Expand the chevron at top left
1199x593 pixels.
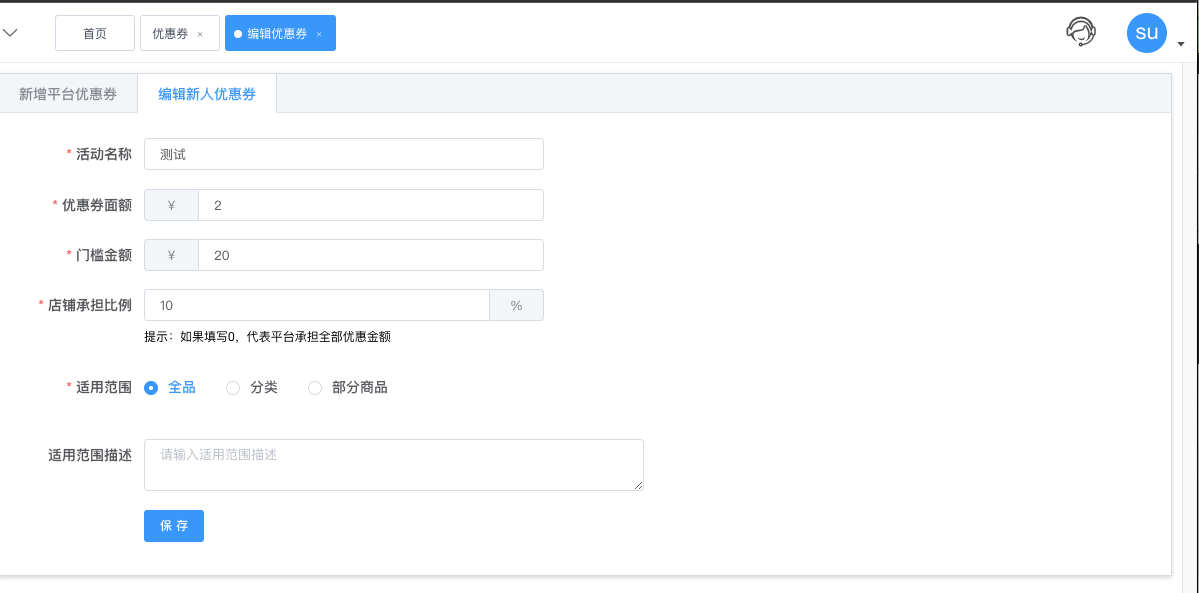(x=9, y=33)
